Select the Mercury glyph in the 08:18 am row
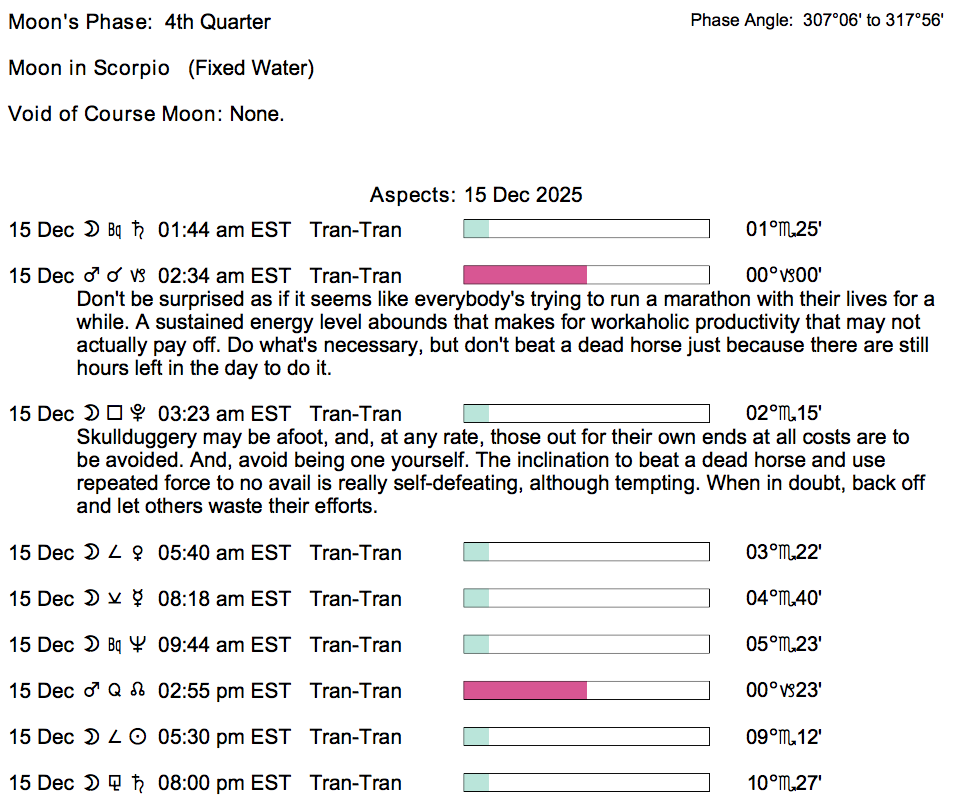The image size is (958, 810). [139, 599]
